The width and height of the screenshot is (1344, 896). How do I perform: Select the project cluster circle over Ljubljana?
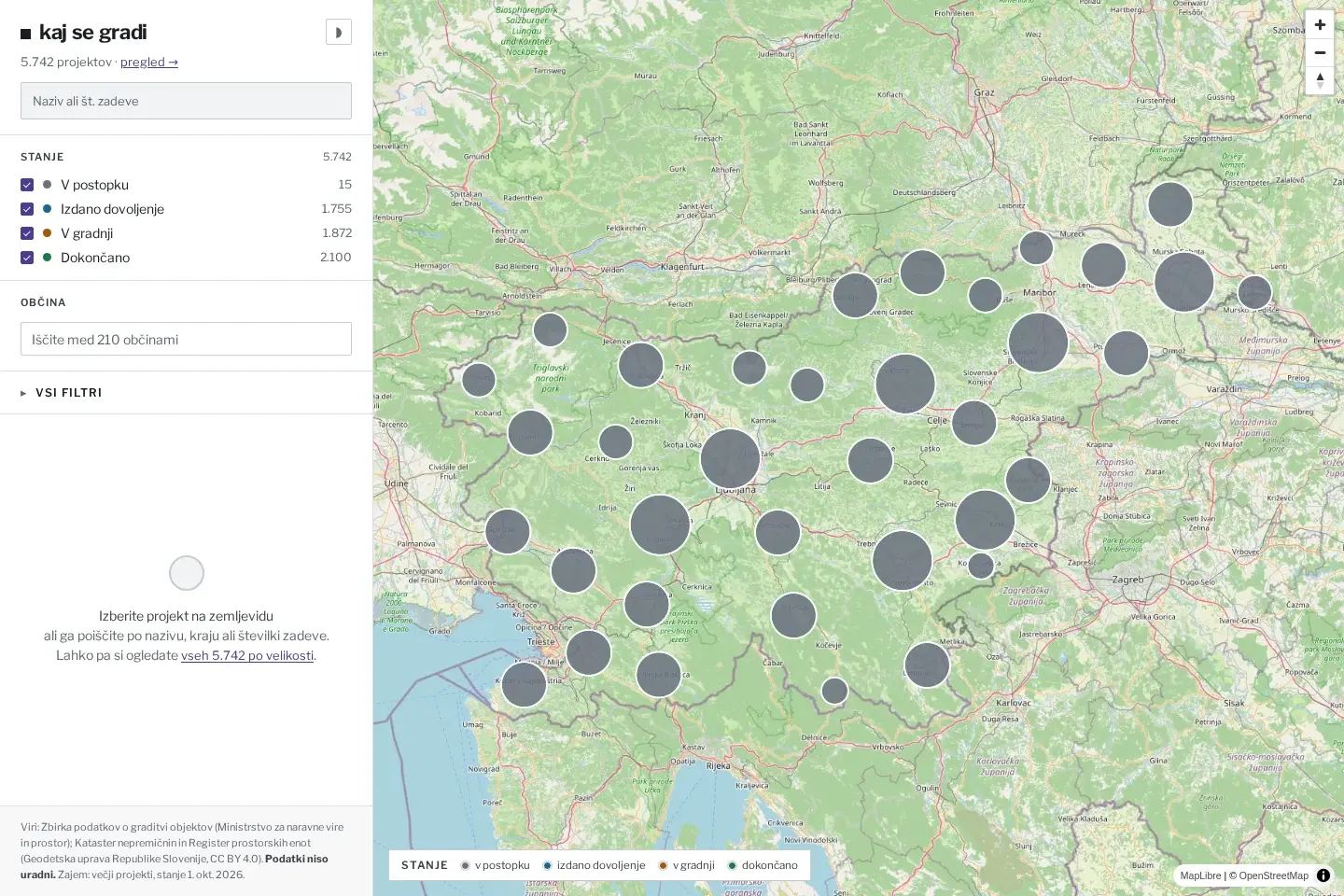point(730,459)
